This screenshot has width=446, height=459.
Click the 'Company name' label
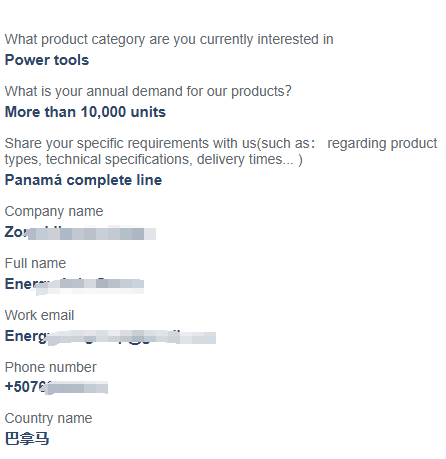(x=54, y=211)
